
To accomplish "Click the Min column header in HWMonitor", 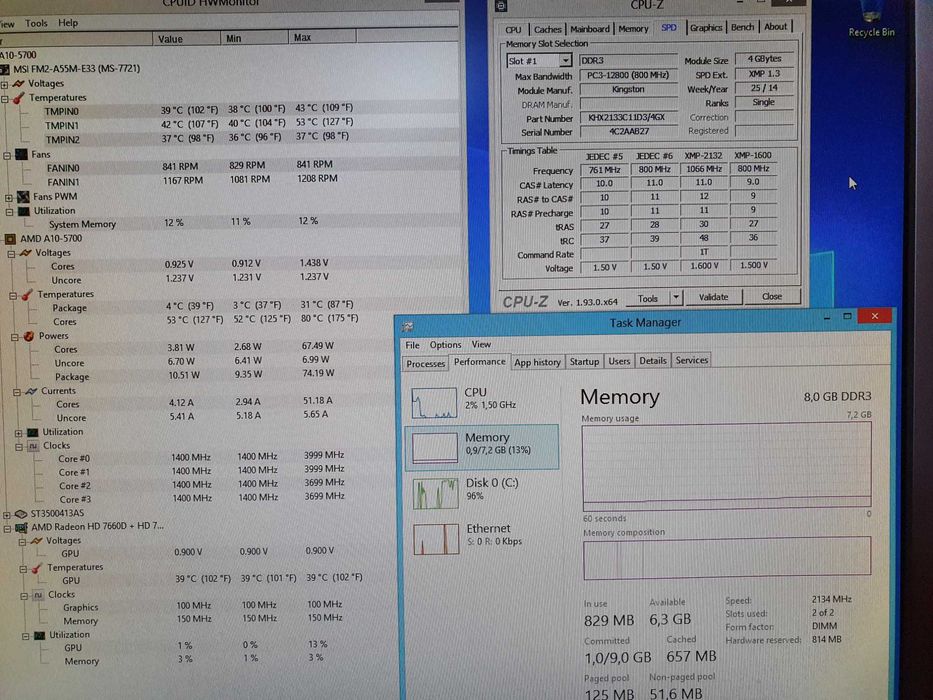I will tap(253, 39).
